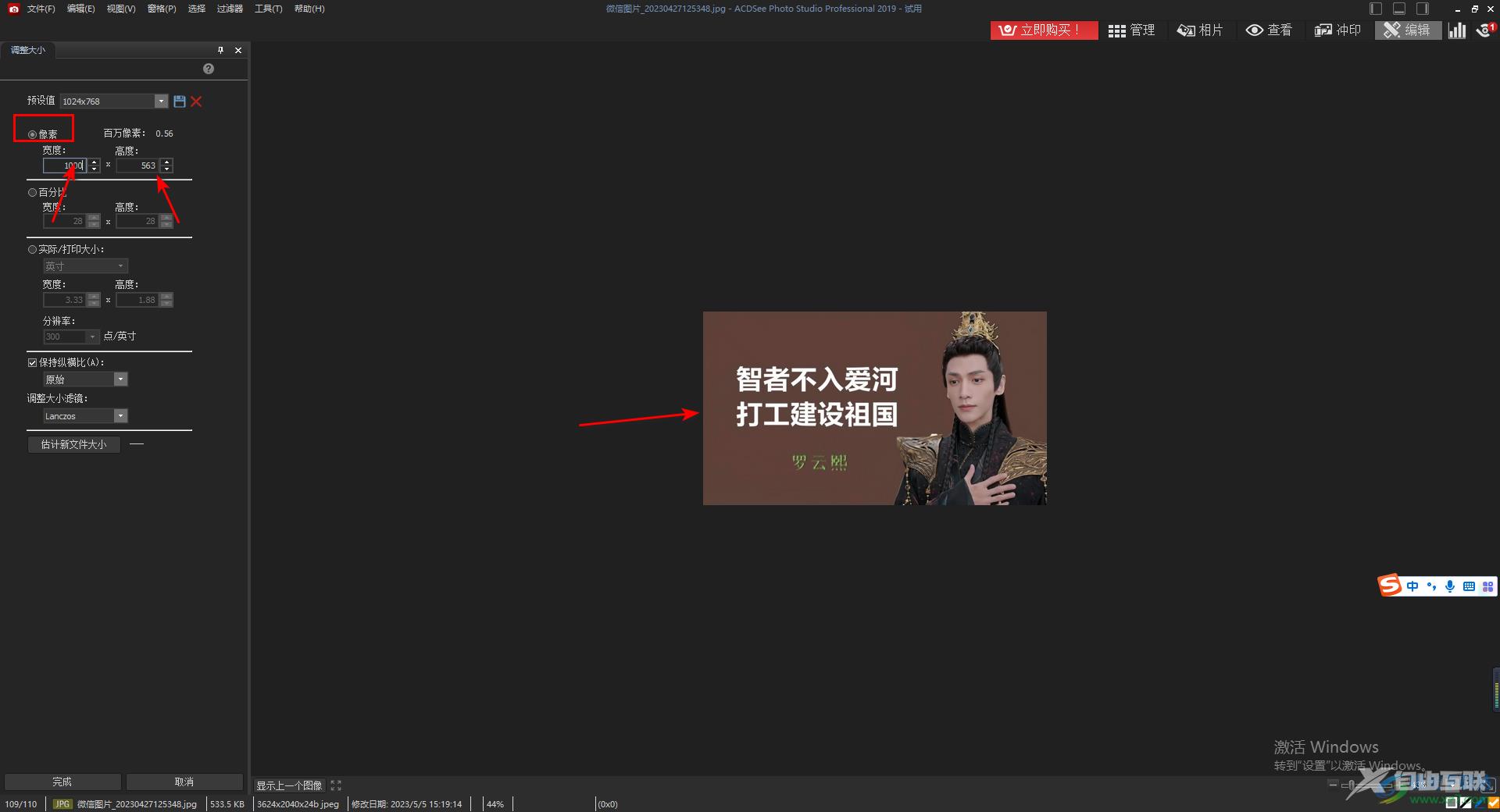Viewport: 1500px width, 812px height.
Task: Decrease pixel width with down stepper arrow
Action: [95, 169]
